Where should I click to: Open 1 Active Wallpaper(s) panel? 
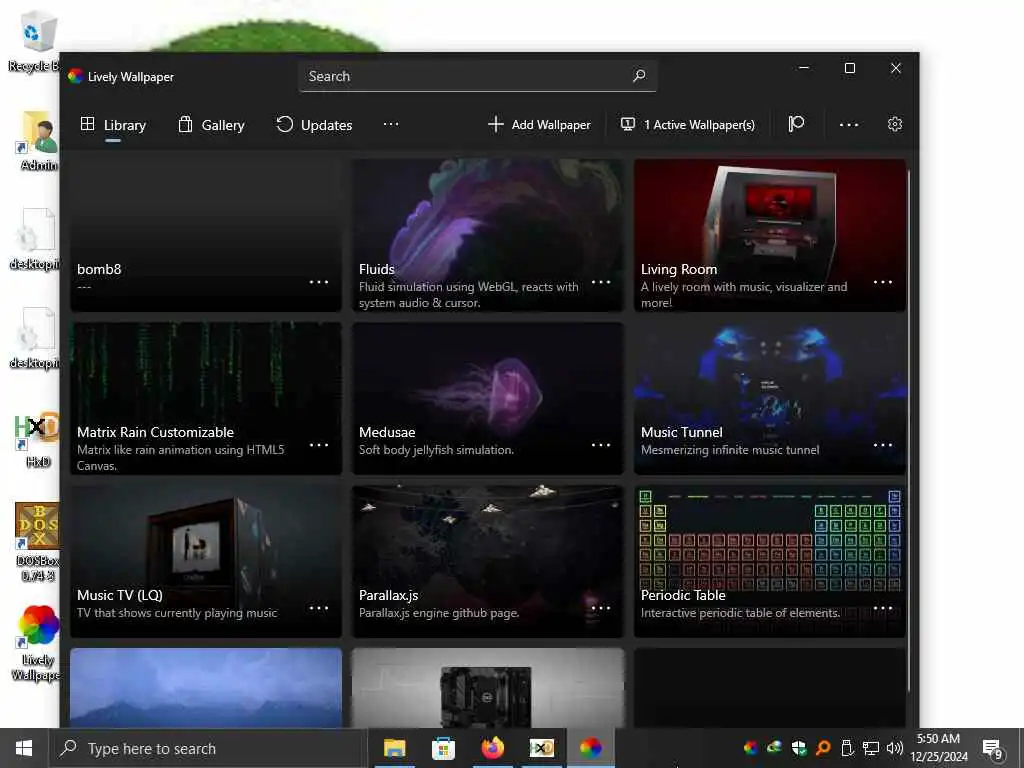coord(688,125)
